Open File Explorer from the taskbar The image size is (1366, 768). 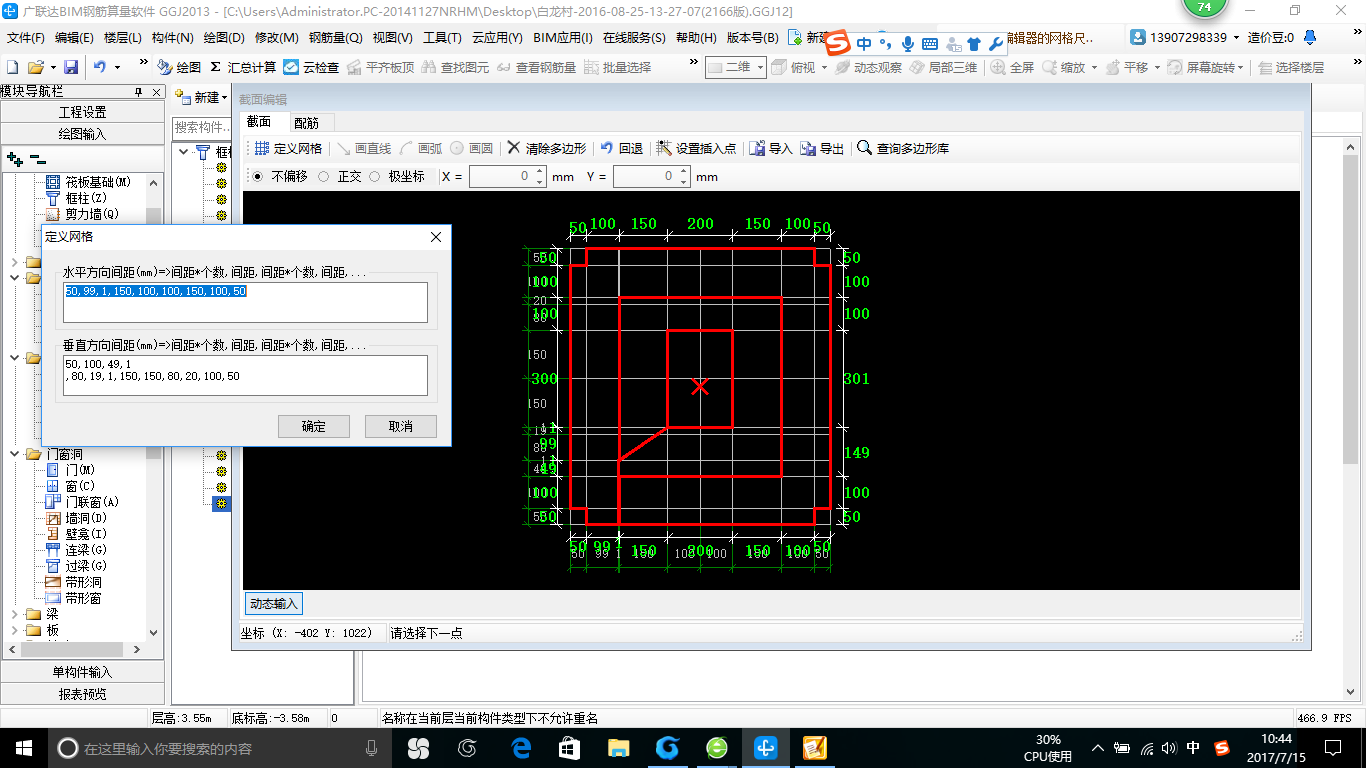click(x=619, y=747)
